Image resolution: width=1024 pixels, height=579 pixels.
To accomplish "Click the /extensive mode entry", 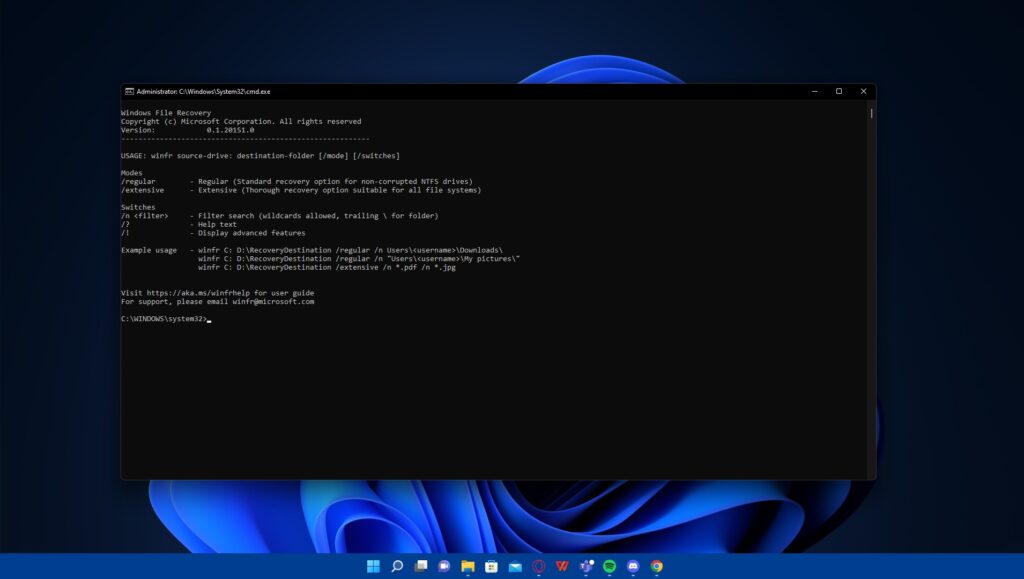I will tap(301, 190).
